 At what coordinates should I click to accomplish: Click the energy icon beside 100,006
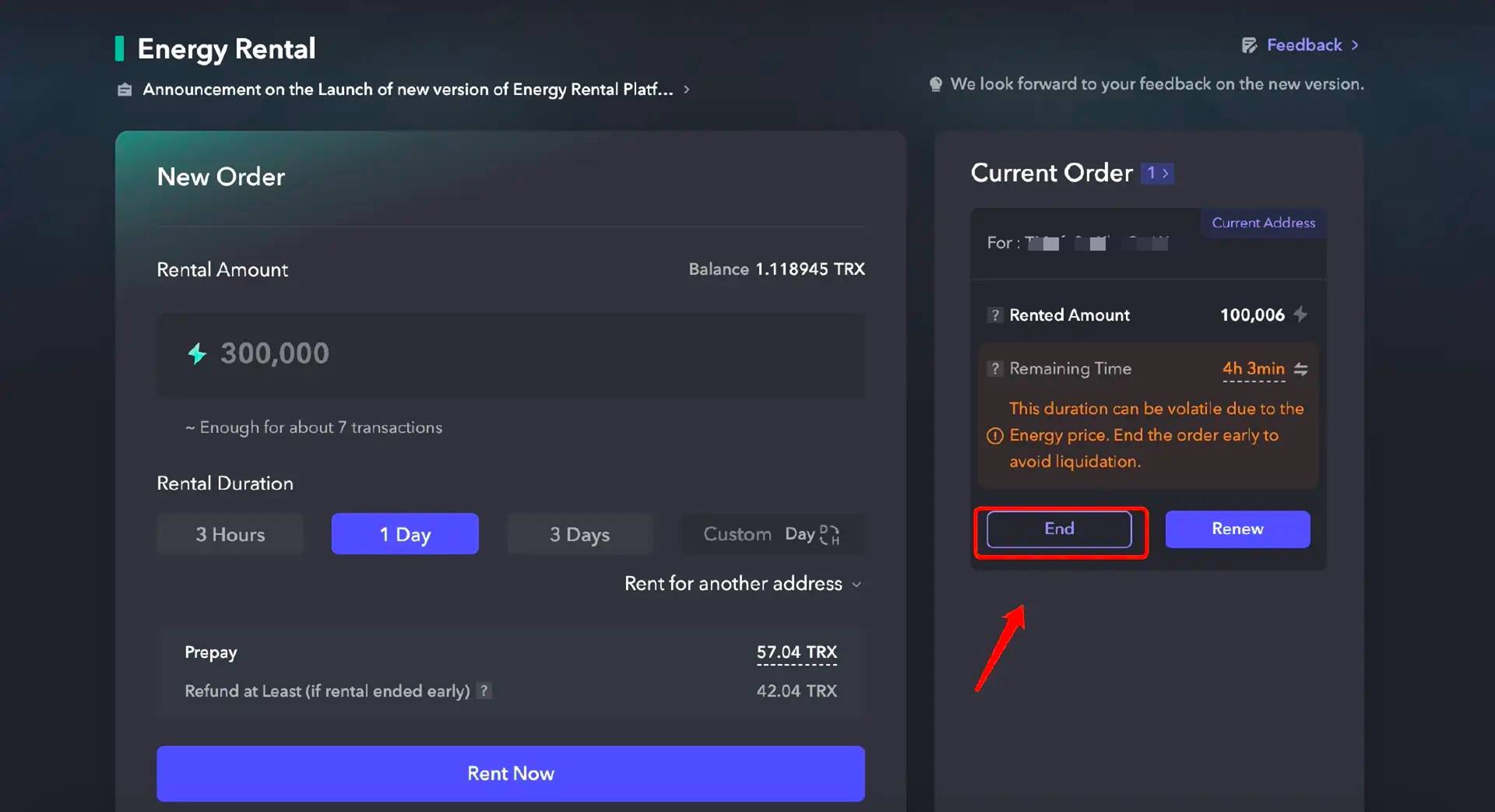coord(1300,315)
